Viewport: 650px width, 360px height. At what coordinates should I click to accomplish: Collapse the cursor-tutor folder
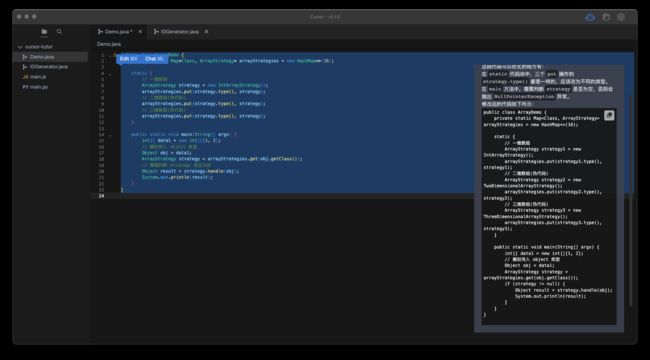[x=19, y=47]
